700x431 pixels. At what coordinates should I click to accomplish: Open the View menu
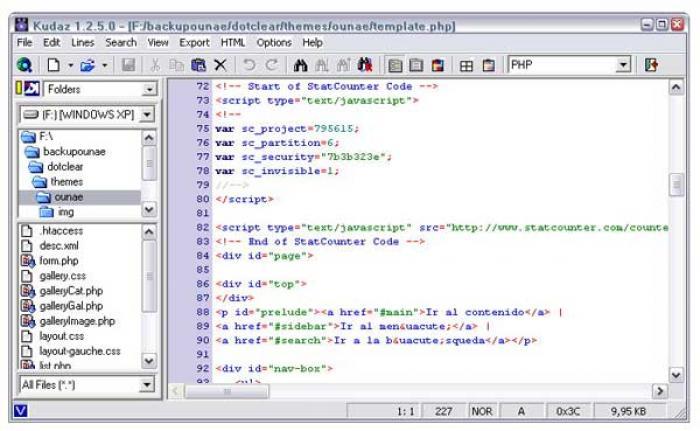158,42
